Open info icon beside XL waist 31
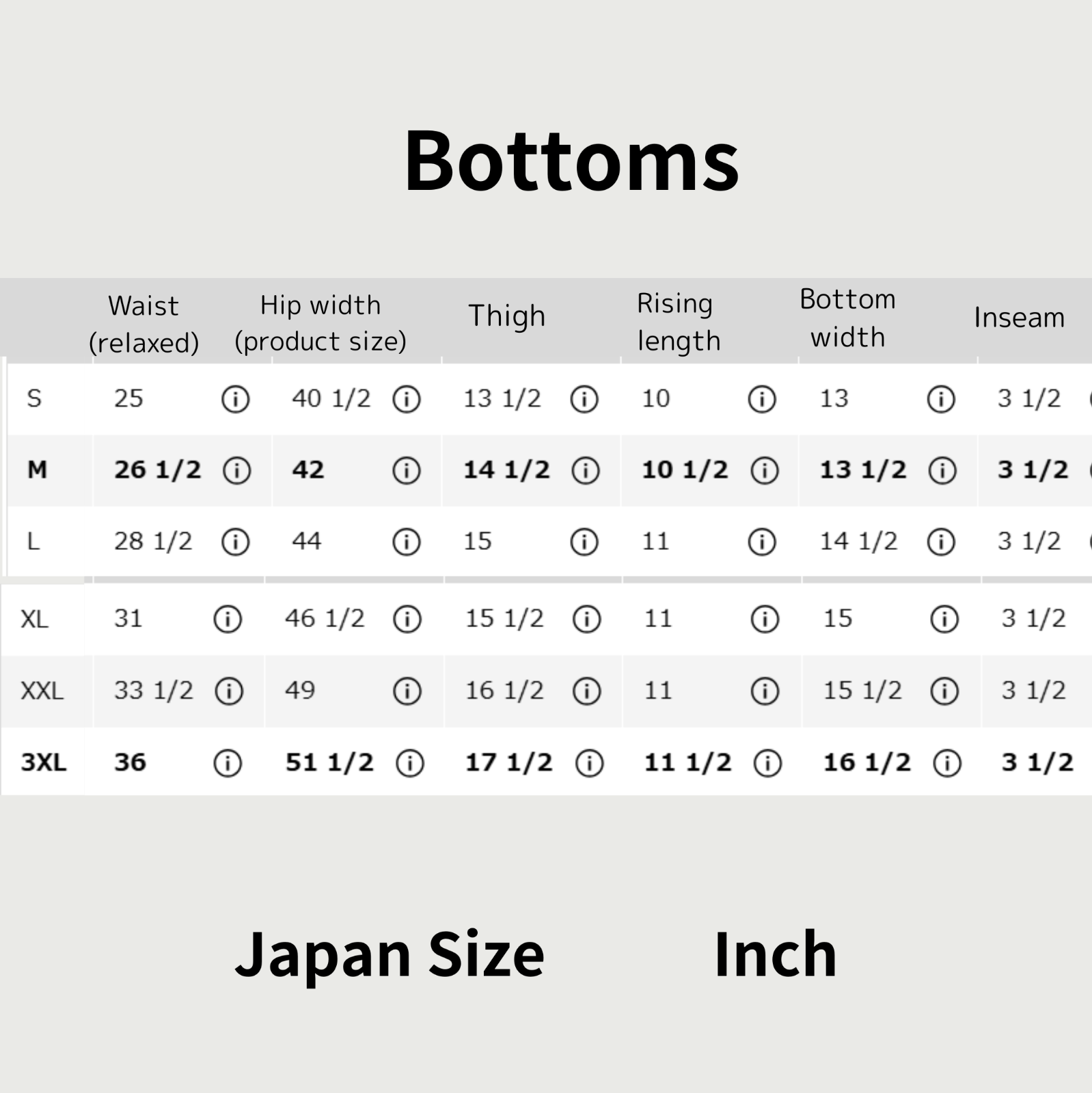The image size is (1092, 1093). 228,620
